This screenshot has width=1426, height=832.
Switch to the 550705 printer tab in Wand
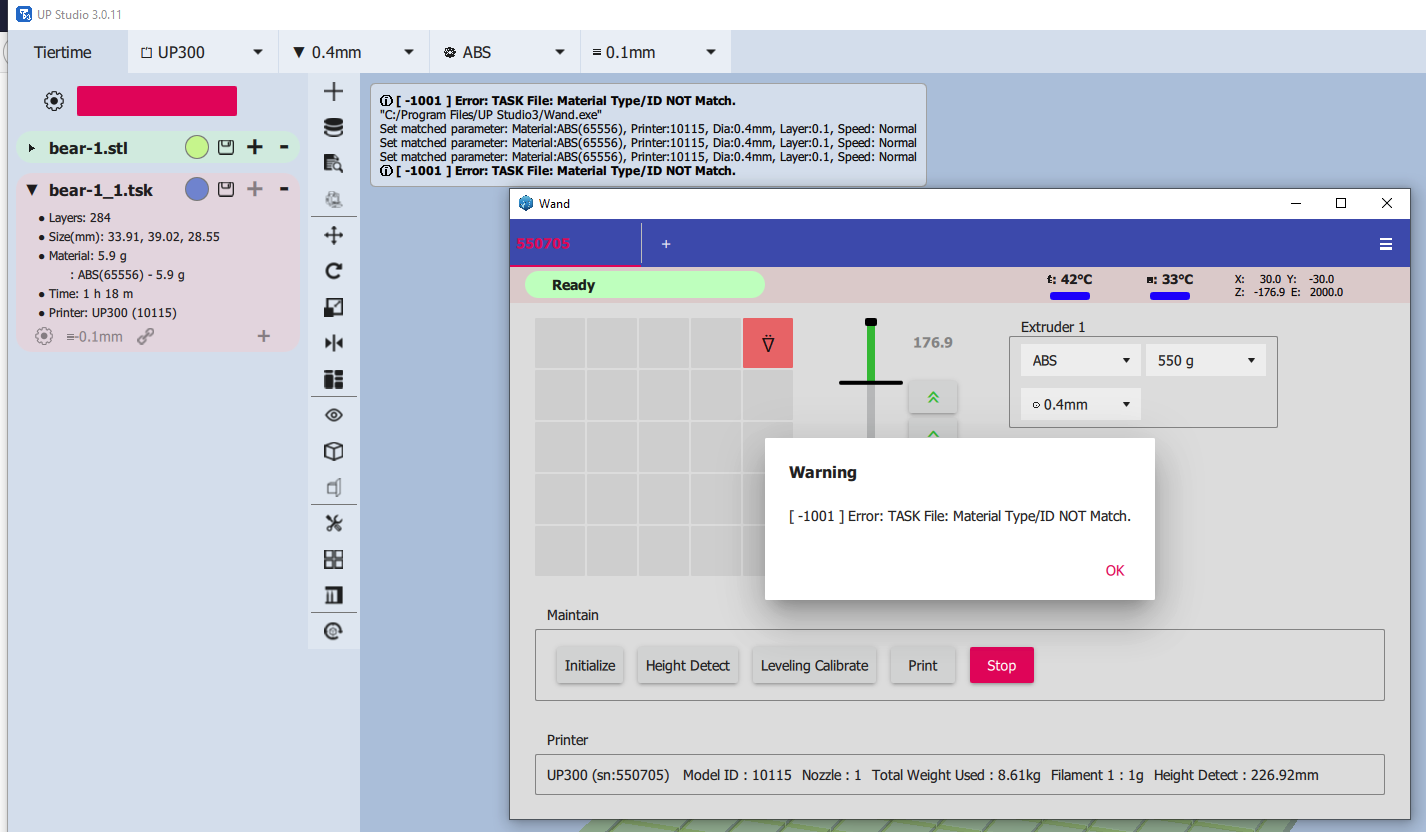[x=575, y=244]
